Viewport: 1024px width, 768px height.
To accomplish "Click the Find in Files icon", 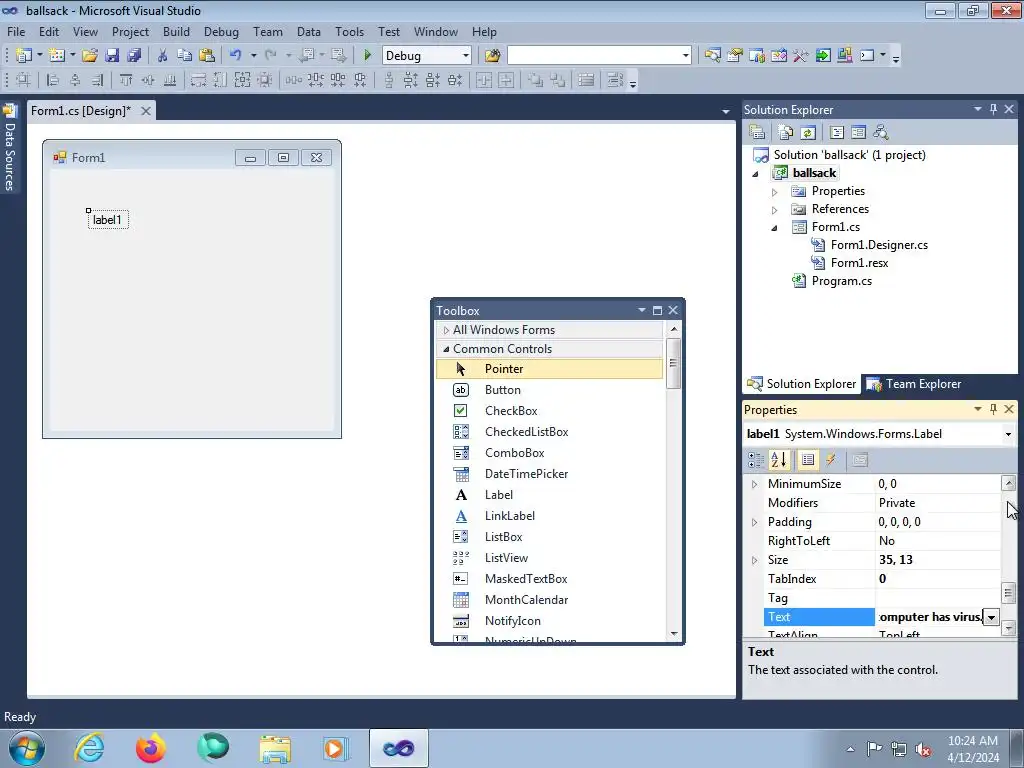I will point(492,56).
